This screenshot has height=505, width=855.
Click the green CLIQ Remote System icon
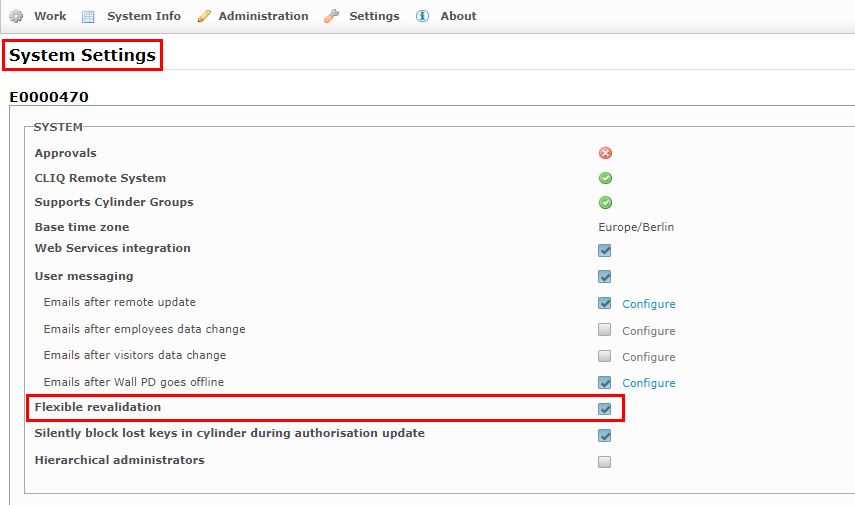point(605,178)
